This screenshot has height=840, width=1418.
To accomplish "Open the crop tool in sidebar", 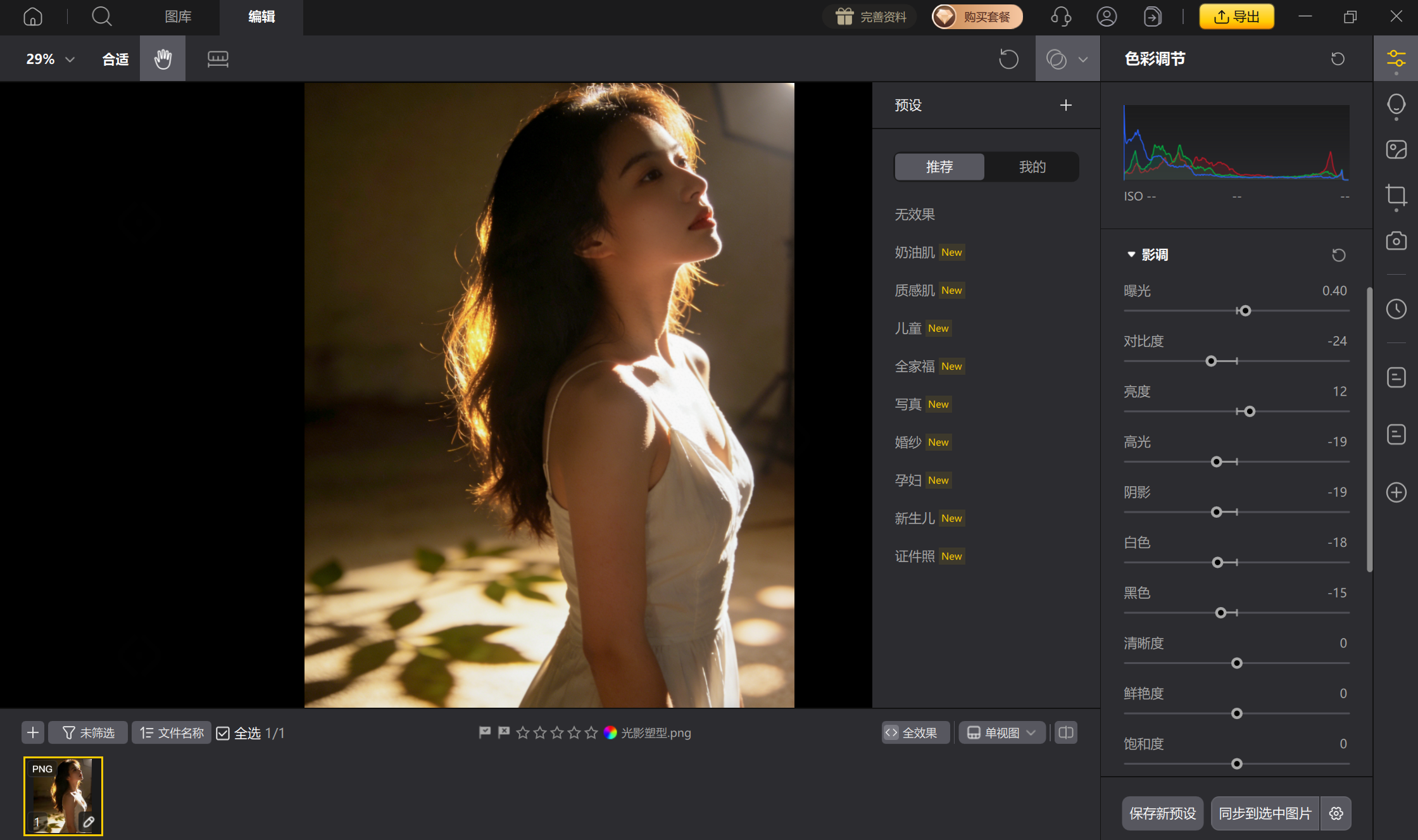I will click(1396, 194).
